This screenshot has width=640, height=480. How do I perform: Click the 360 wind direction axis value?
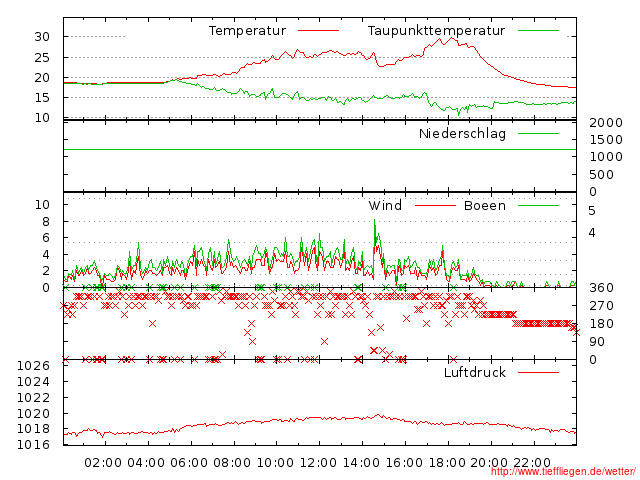(x=602, y=288)
